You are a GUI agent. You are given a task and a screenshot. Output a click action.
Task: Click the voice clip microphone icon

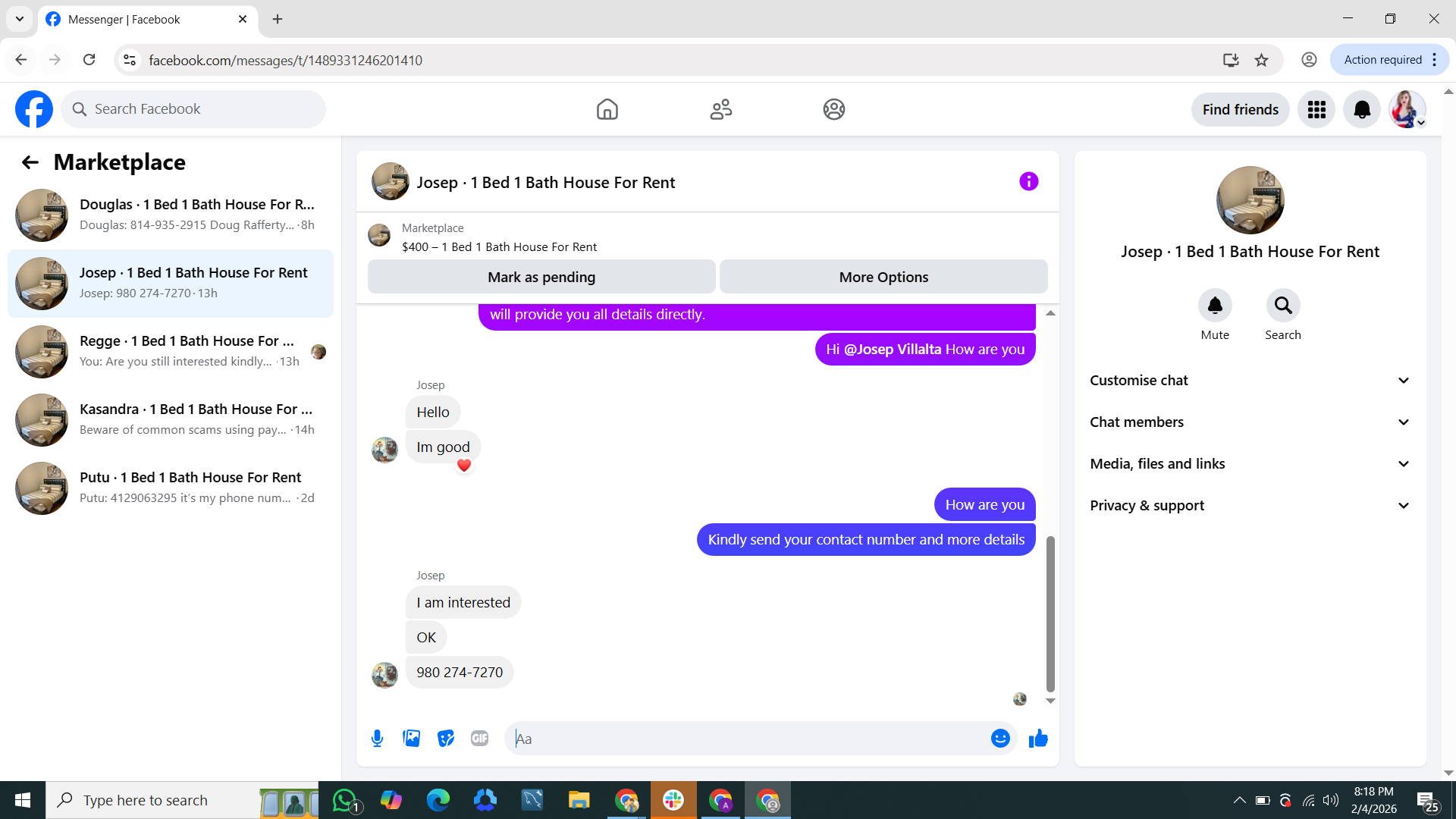point(377,739)
